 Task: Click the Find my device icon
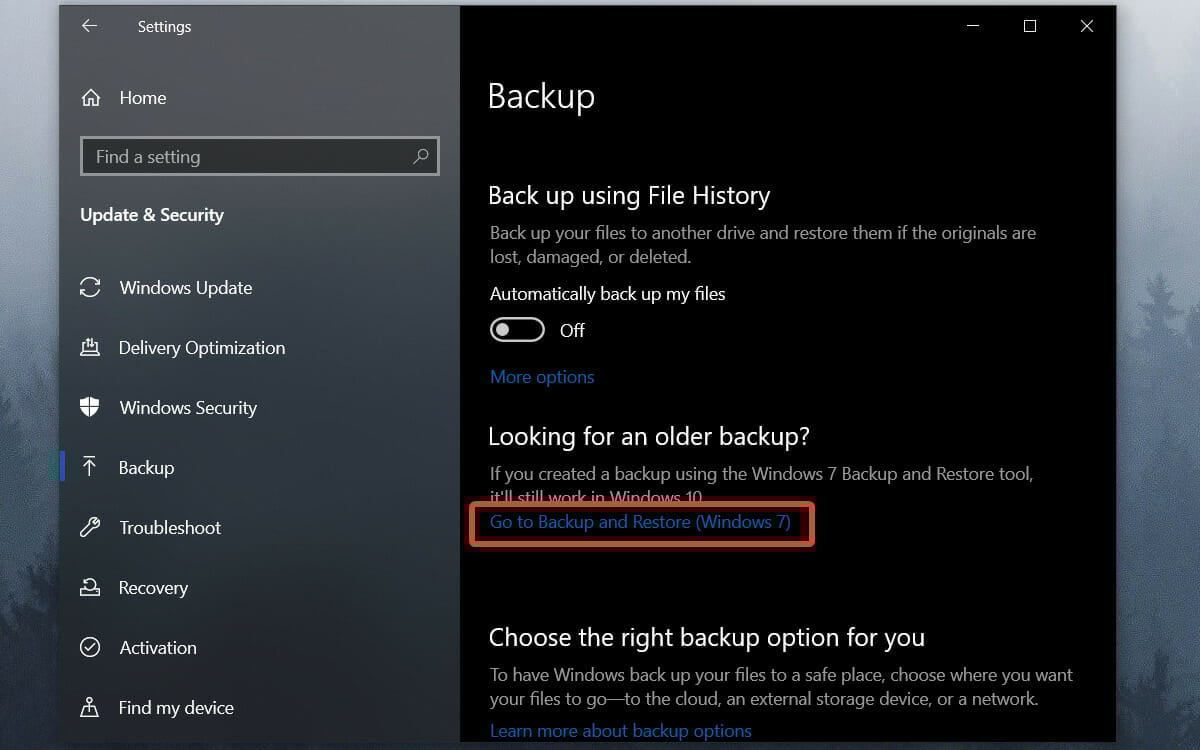click(90, 708)
